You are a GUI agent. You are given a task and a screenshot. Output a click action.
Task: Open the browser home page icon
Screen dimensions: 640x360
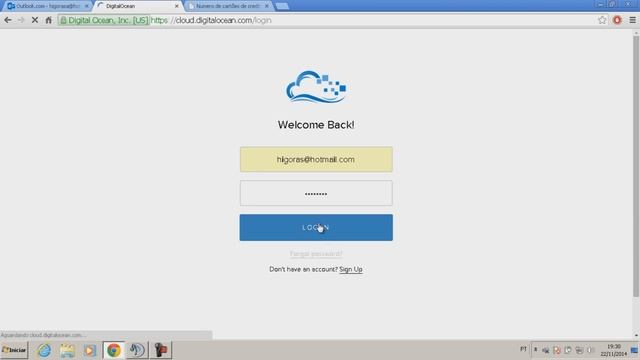tap(49, 20)
